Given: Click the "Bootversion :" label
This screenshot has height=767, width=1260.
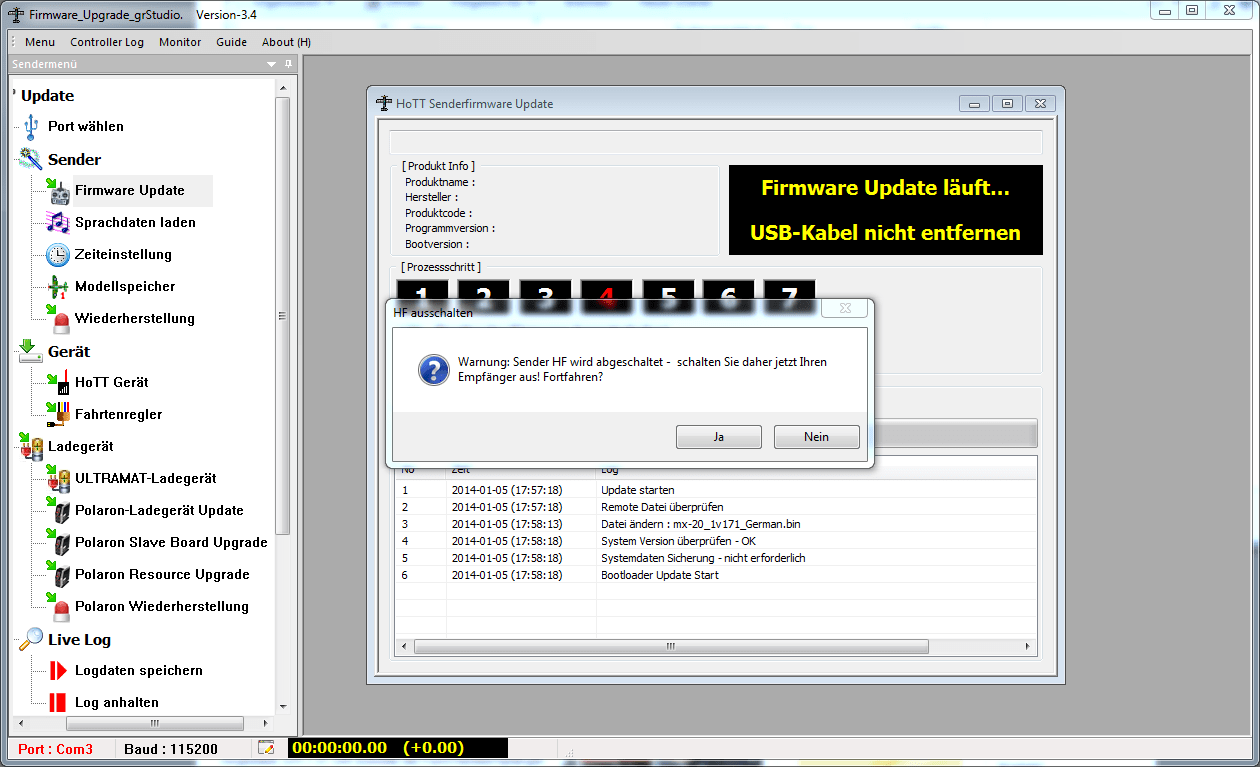Looking at the screenshot, I should pos(437,244).
